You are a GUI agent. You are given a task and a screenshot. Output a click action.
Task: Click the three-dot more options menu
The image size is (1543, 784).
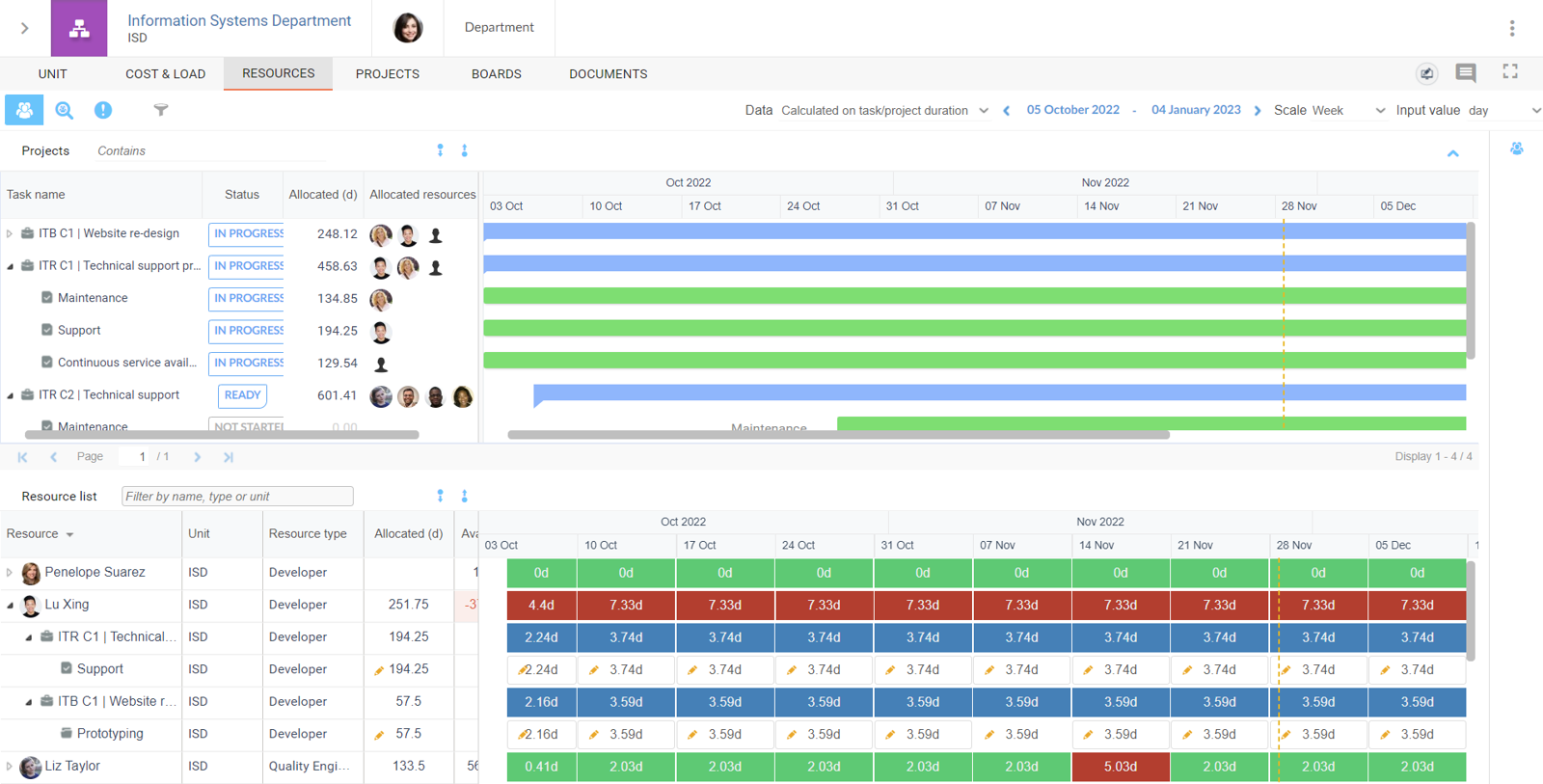[x=1511, y=28]
